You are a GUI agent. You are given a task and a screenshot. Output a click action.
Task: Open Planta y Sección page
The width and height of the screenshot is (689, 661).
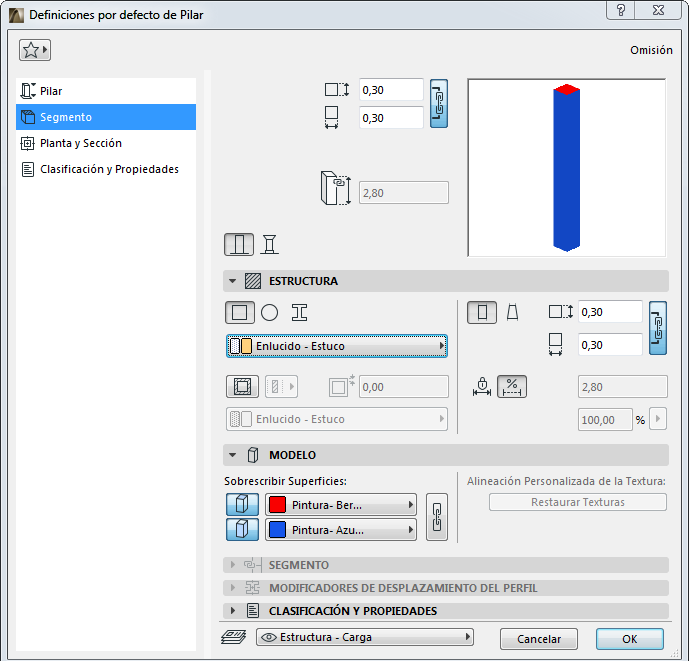tap(106, 143)
